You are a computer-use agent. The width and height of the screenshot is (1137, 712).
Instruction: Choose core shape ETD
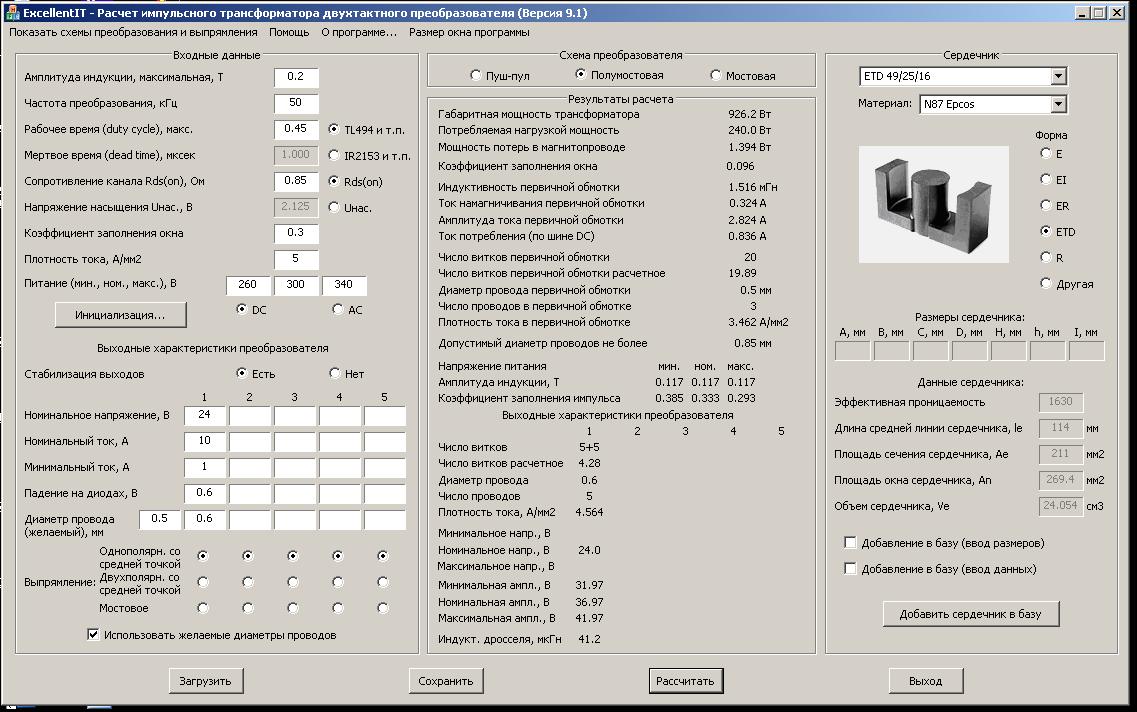pos(1046,231)
